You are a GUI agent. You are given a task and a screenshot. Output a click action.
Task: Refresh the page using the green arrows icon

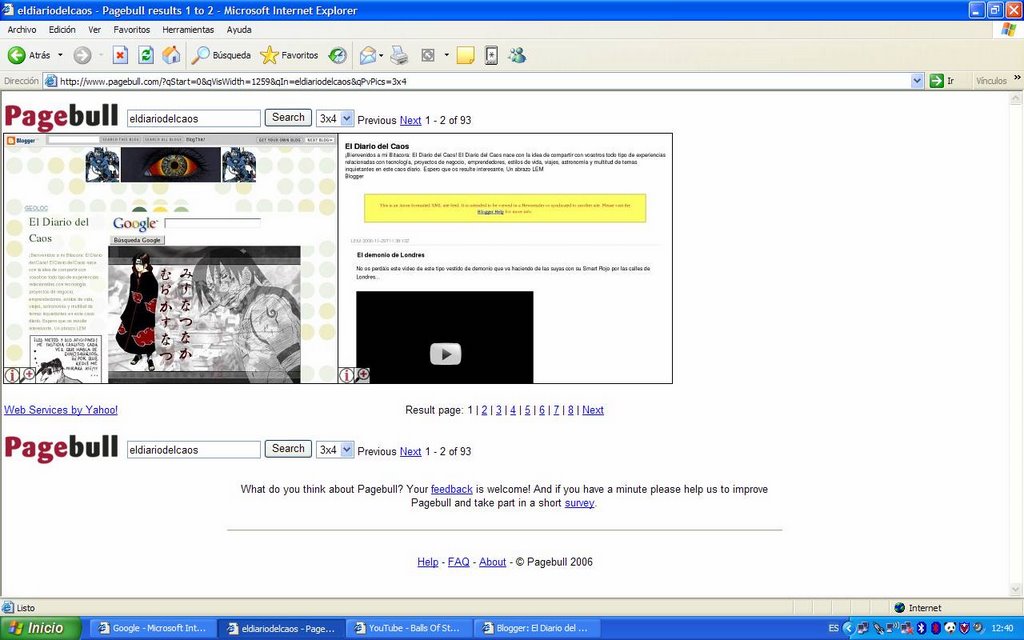click(146, 56)
